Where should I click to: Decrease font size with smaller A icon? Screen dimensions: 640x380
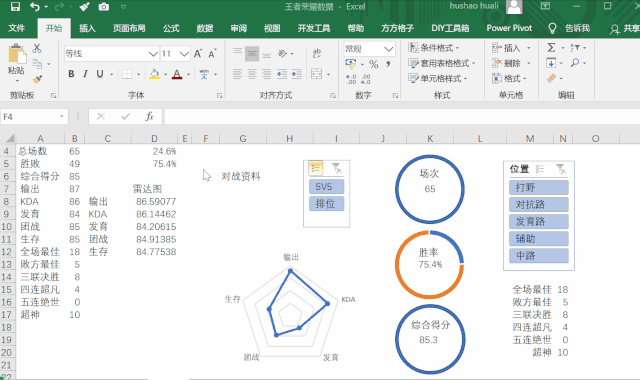coord(212,53)
